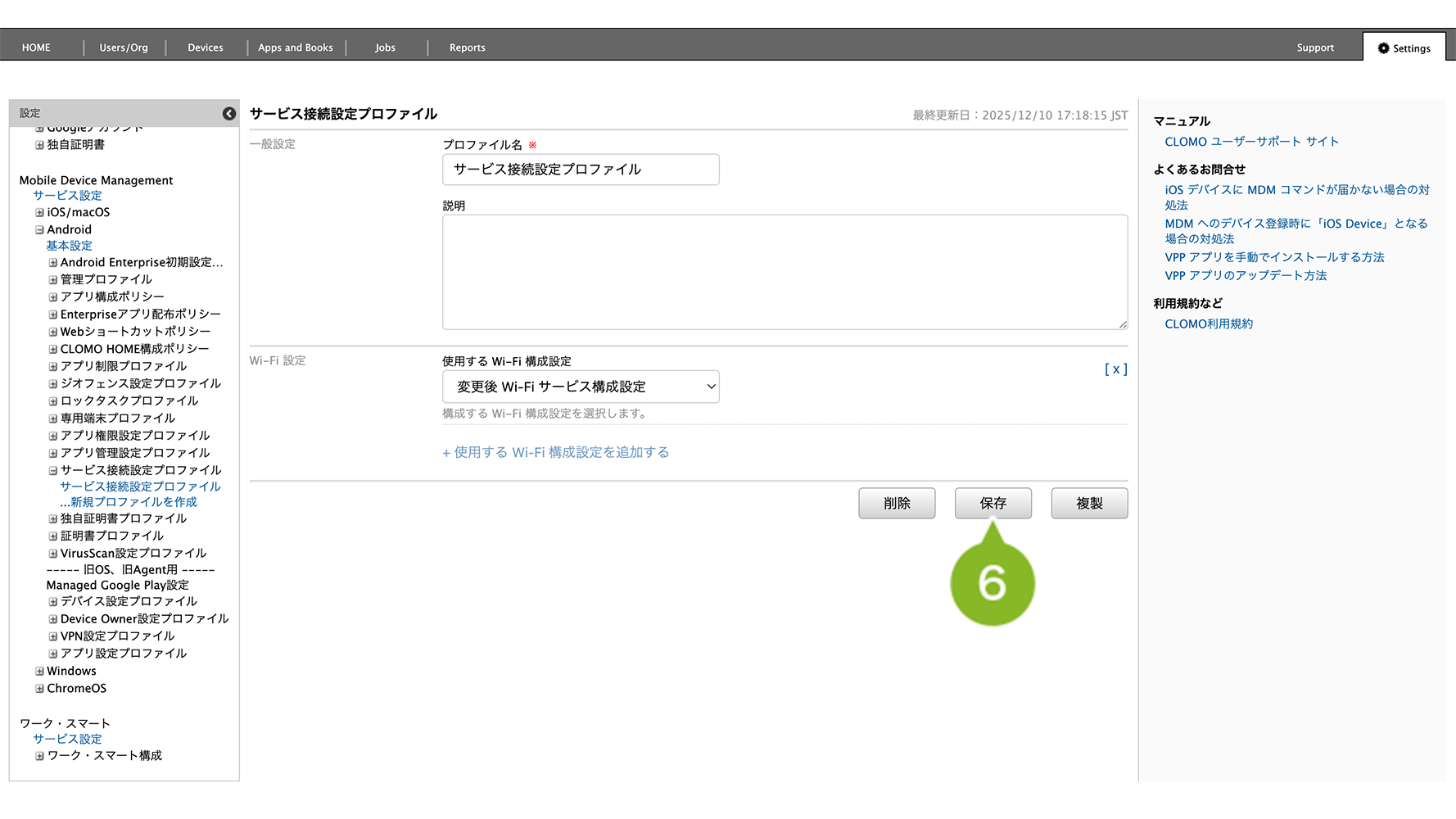Click the 複製 button
This screenshot has width=1456, height=819.
tap(1089, 503)
